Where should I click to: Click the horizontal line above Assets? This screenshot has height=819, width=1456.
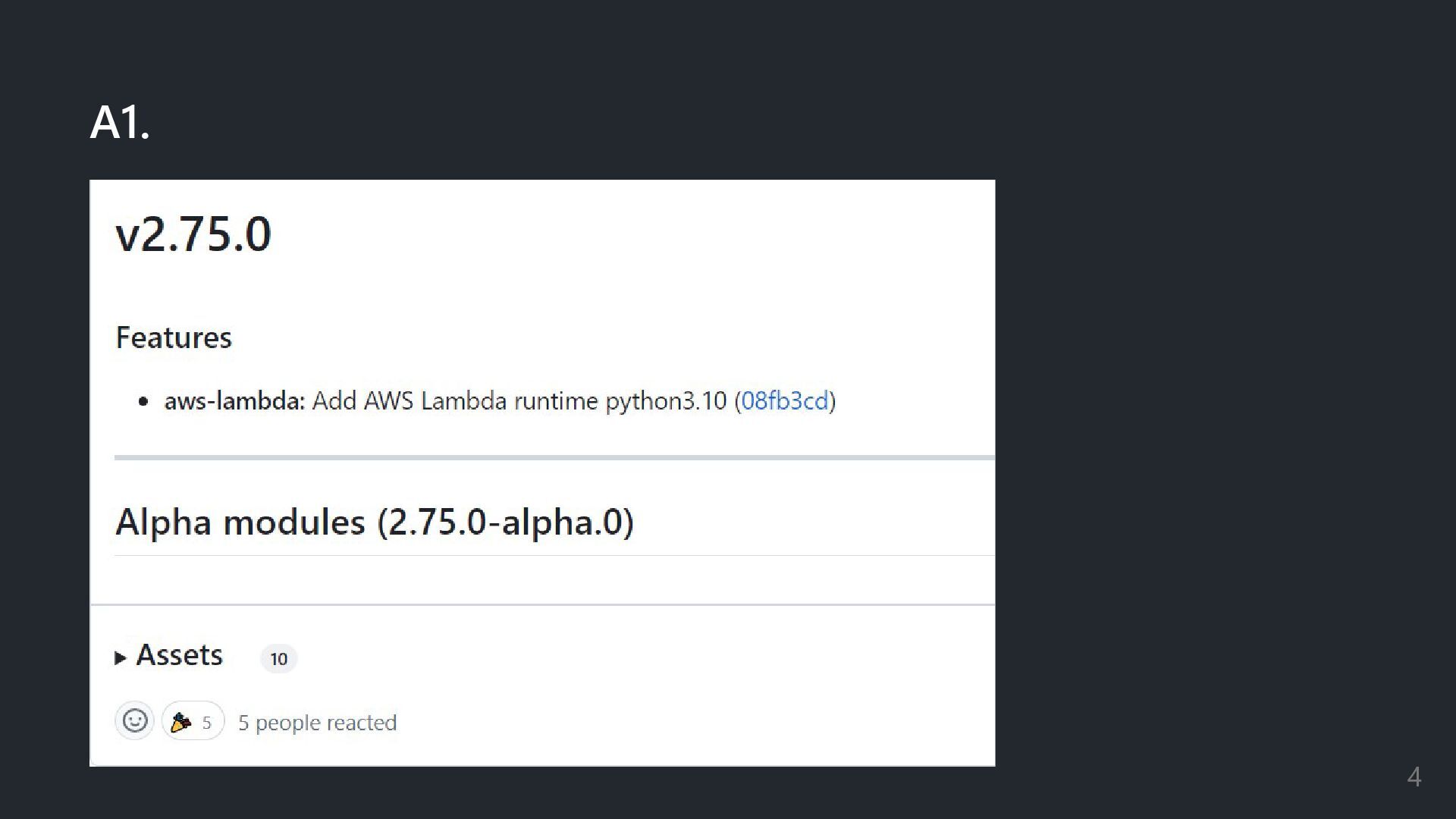542,604
